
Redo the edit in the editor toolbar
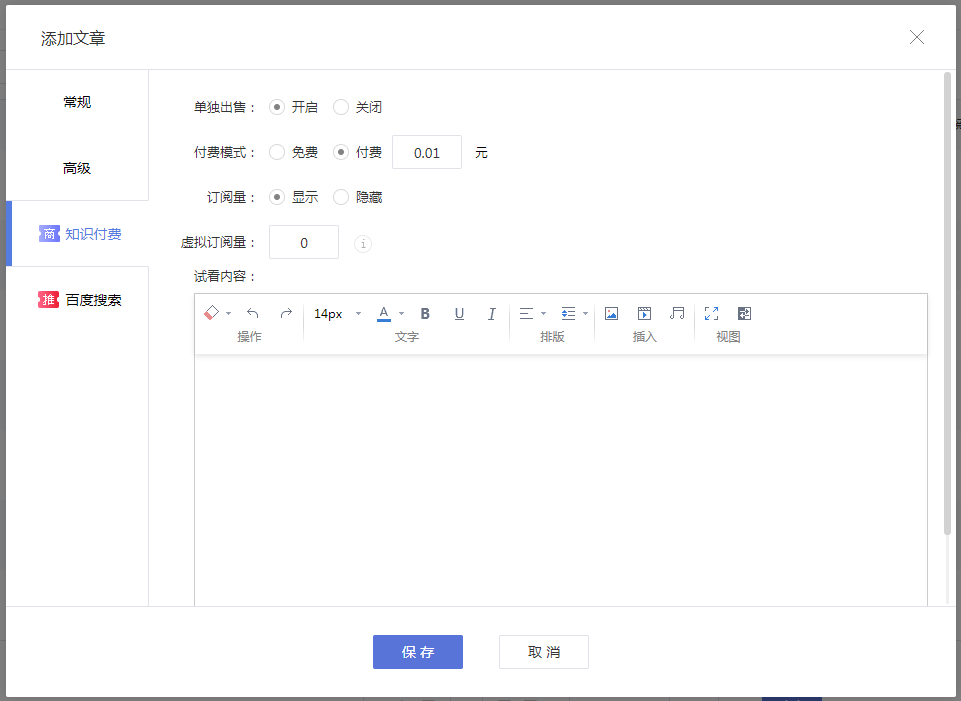point(286,313)
